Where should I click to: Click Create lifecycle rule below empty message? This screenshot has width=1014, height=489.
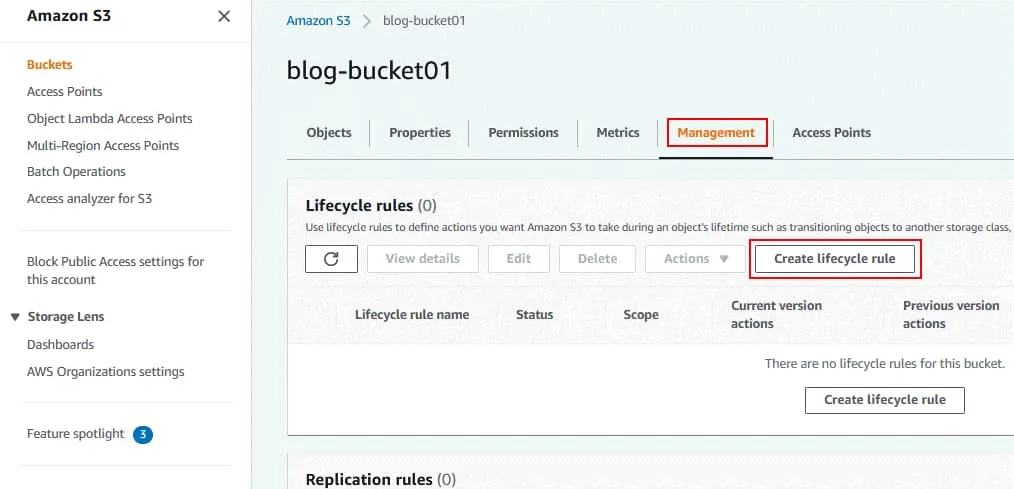click(884, 399)
